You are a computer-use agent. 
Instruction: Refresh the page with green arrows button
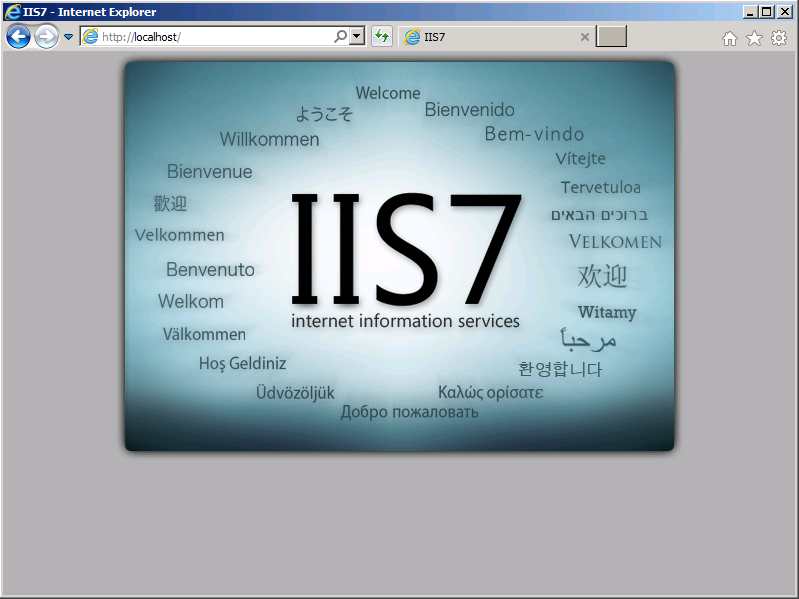click(382, 36)
